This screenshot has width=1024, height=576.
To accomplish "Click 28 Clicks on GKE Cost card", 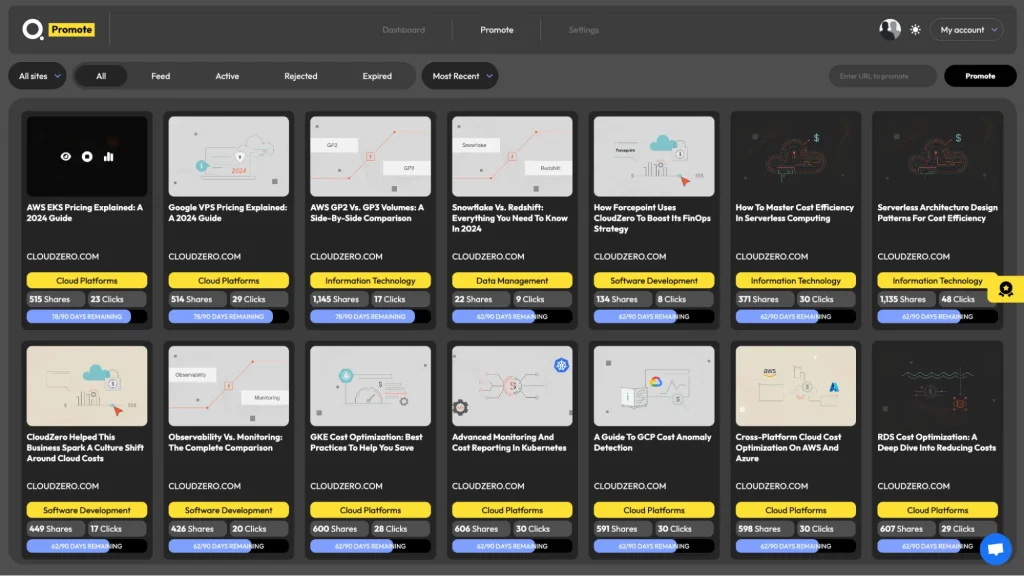I will pyautogui.click(x=400, y=529).
